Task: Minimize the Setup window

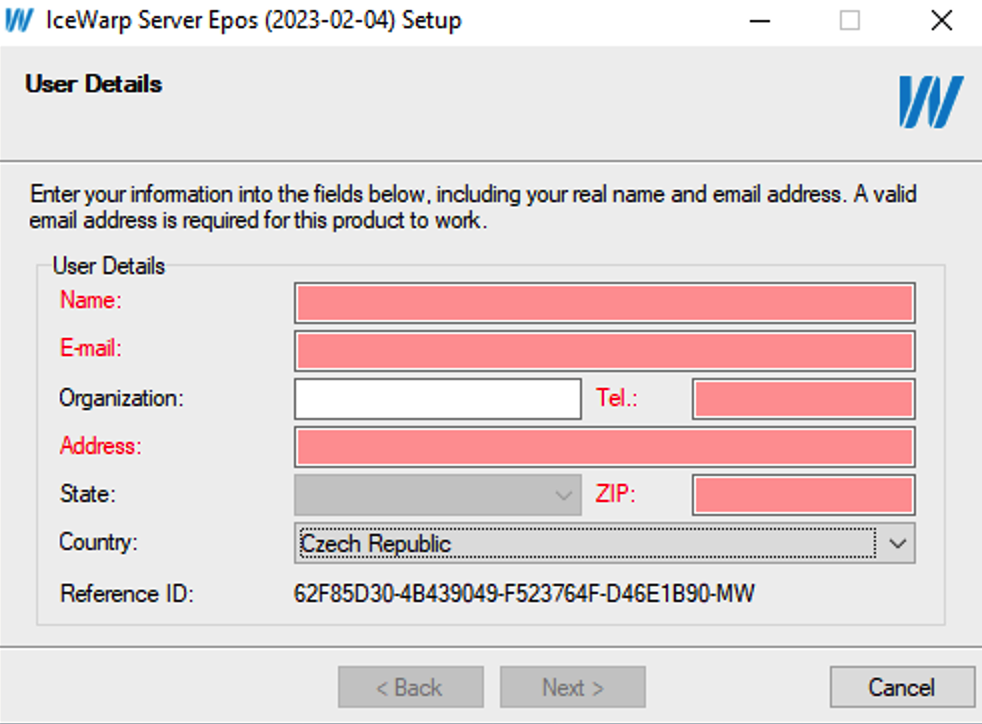Action: click(760, 21)
